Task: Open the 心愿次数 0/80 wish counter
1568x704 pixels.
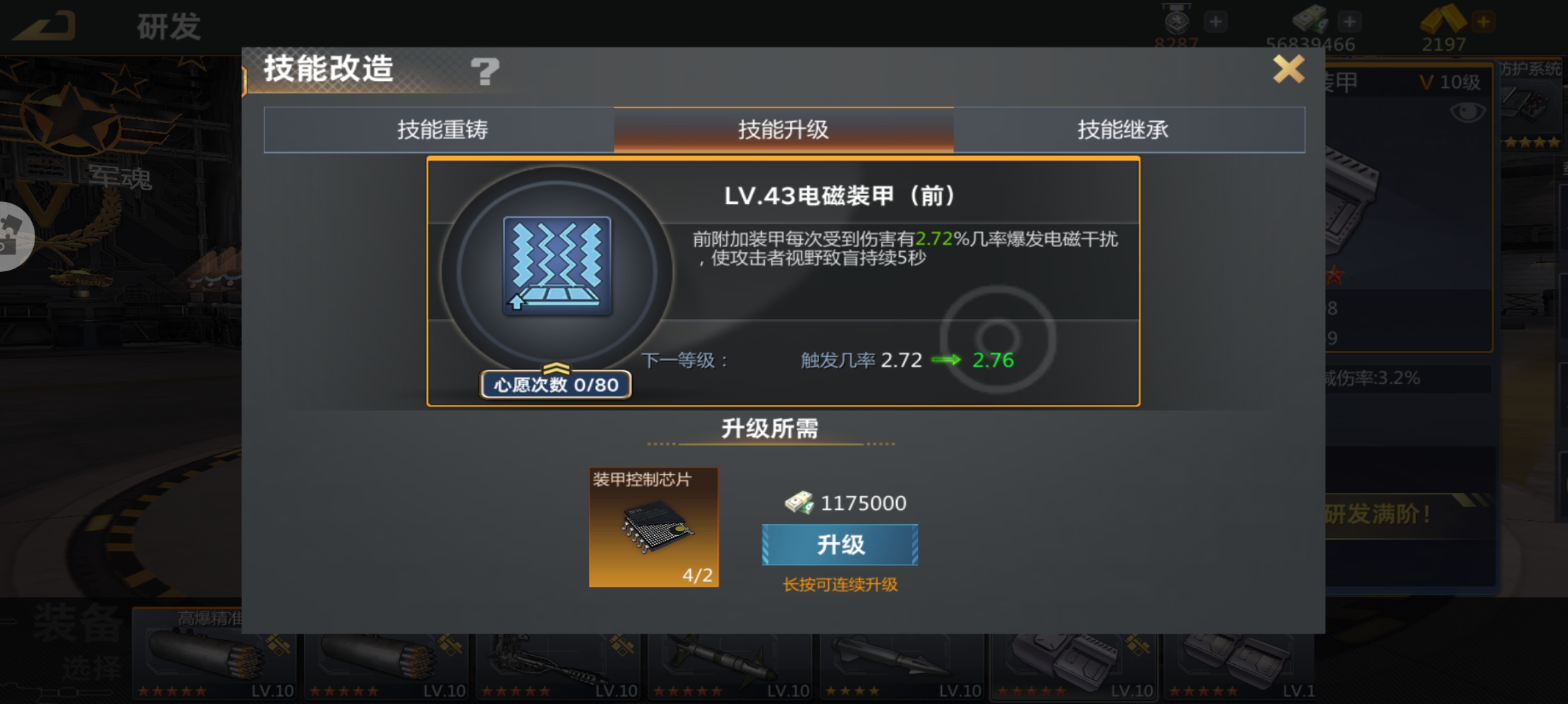Action: (x=556, y=384)
